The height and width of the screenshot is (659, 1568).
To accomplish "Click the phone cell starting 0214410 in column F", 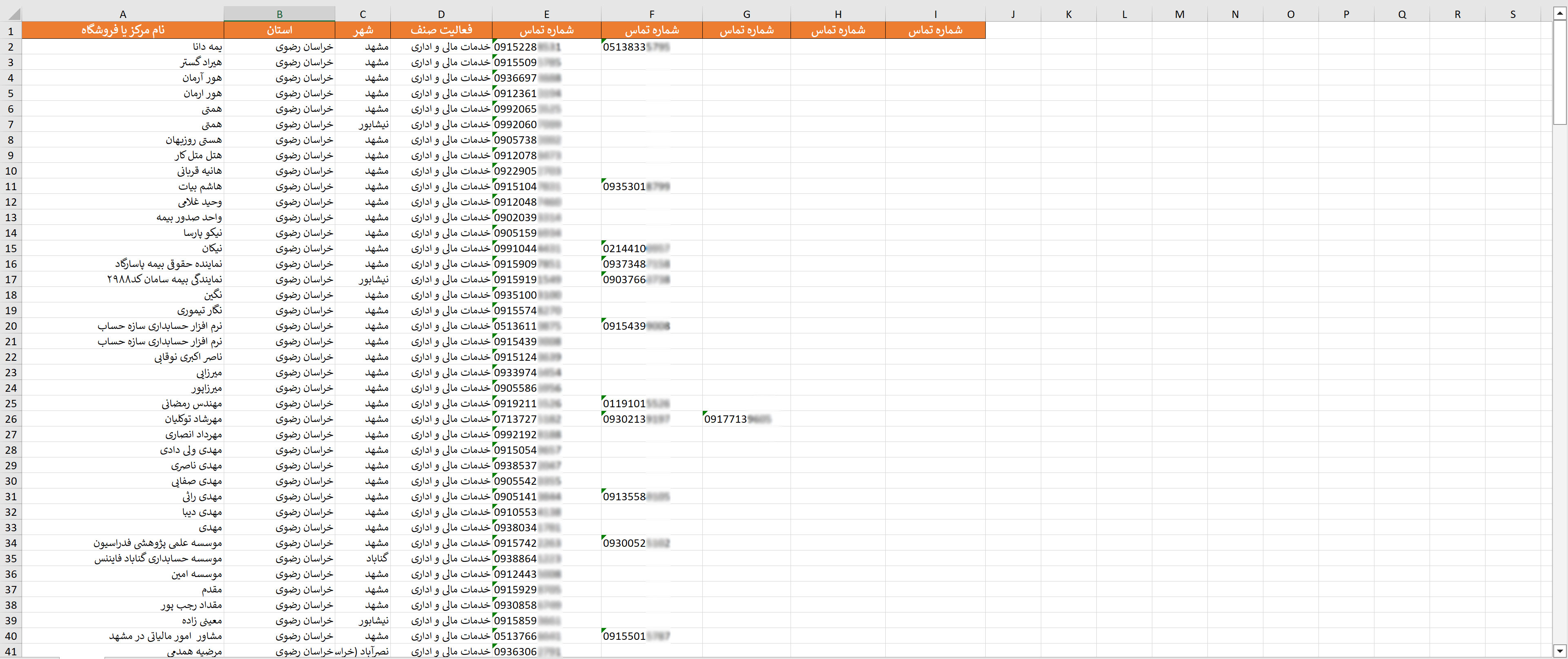I will (x=652, y=248).
